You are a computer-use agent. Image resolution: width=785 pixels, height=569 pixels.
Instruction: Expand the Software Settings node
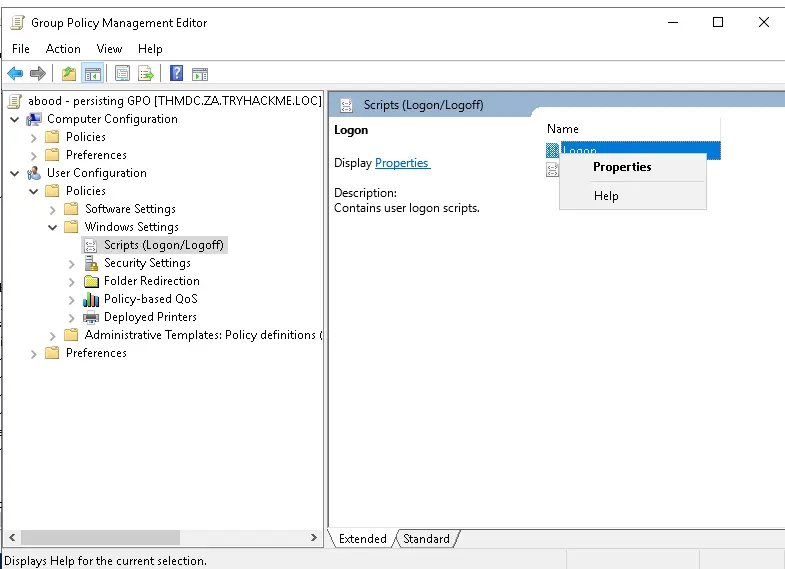tap(53, 210)
